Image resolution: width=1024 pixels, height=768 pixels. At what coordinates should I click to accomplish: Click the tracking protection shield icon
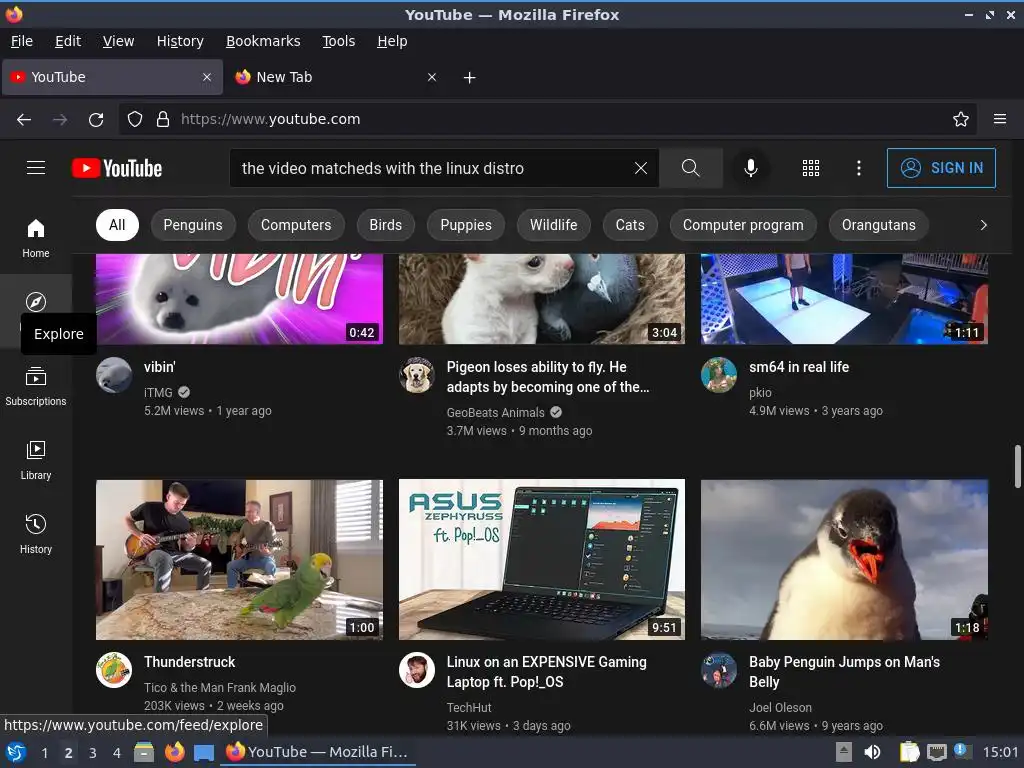pyautogui.click(x=135, y=119)
